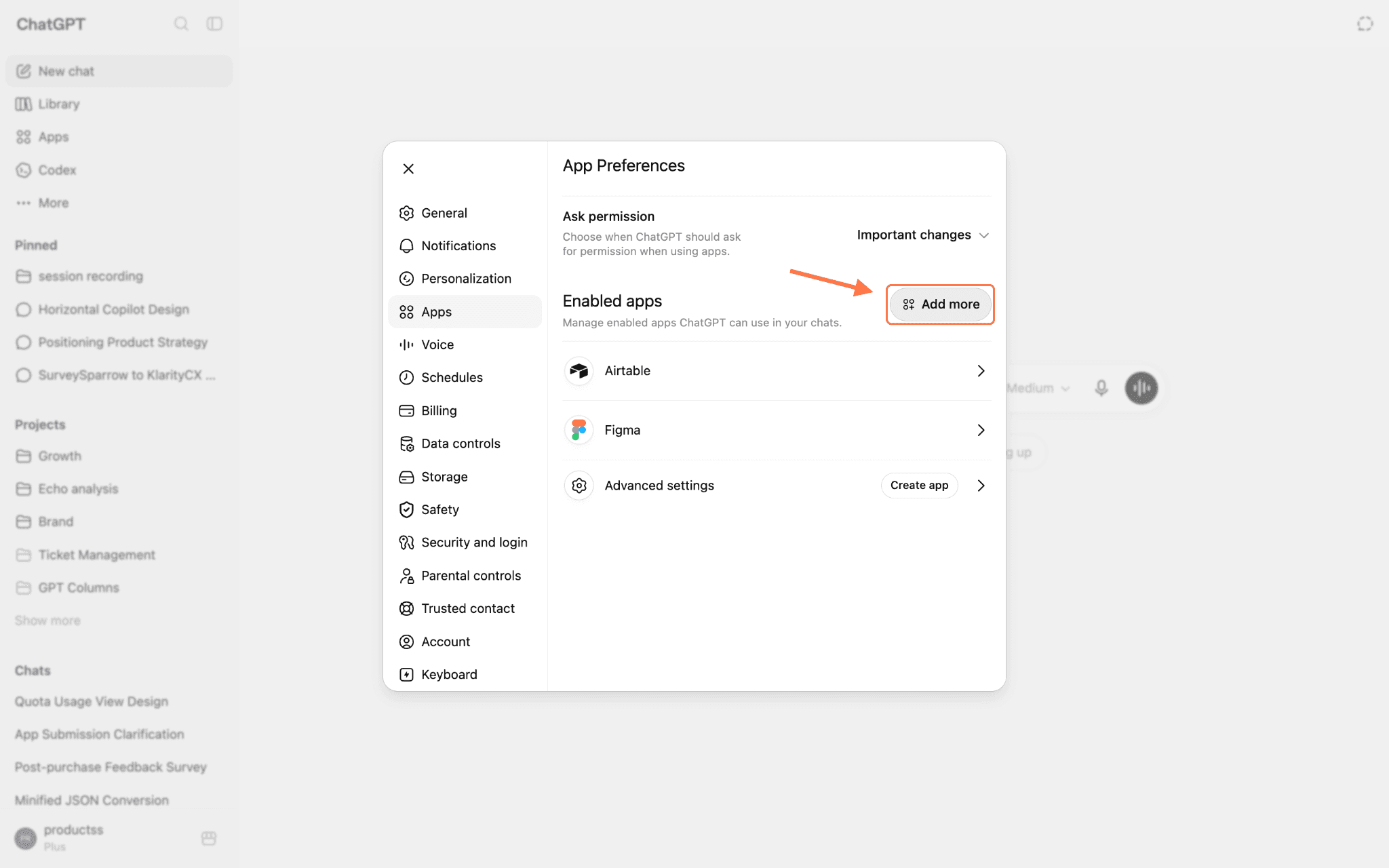Click the Personalization icon in settings
The height and width of the screenshot is (868, 1389).
pyautogui.click(x=406, y=279)
